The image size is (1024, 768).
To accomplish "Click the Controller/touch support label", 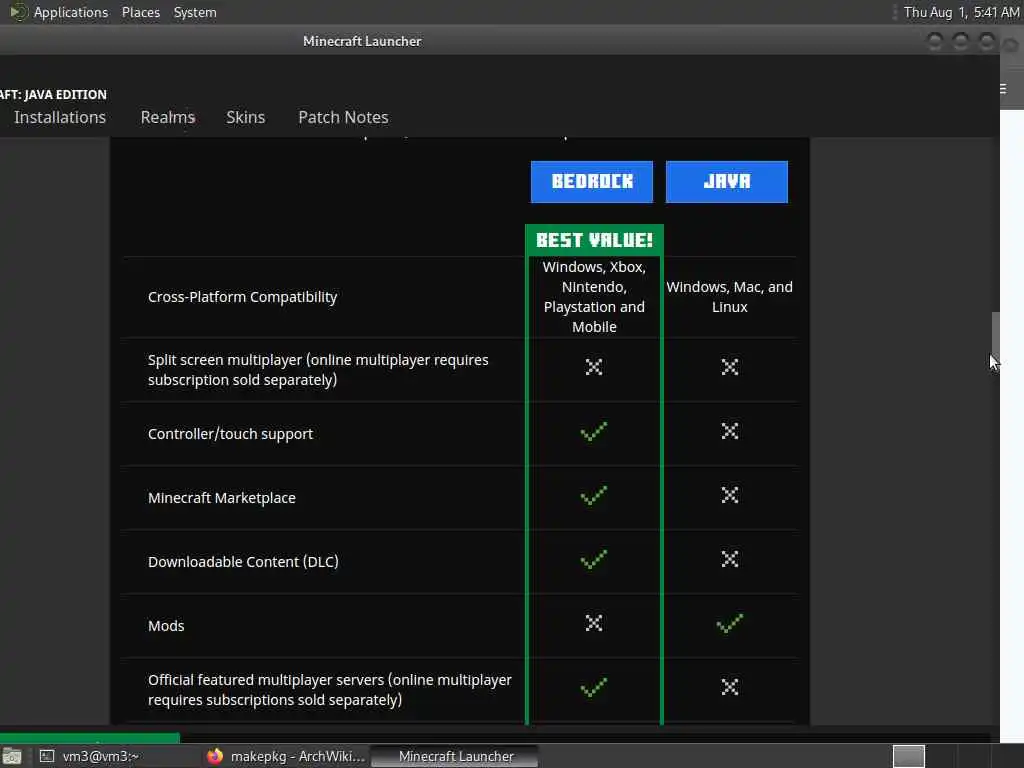I will pos(230,434).
